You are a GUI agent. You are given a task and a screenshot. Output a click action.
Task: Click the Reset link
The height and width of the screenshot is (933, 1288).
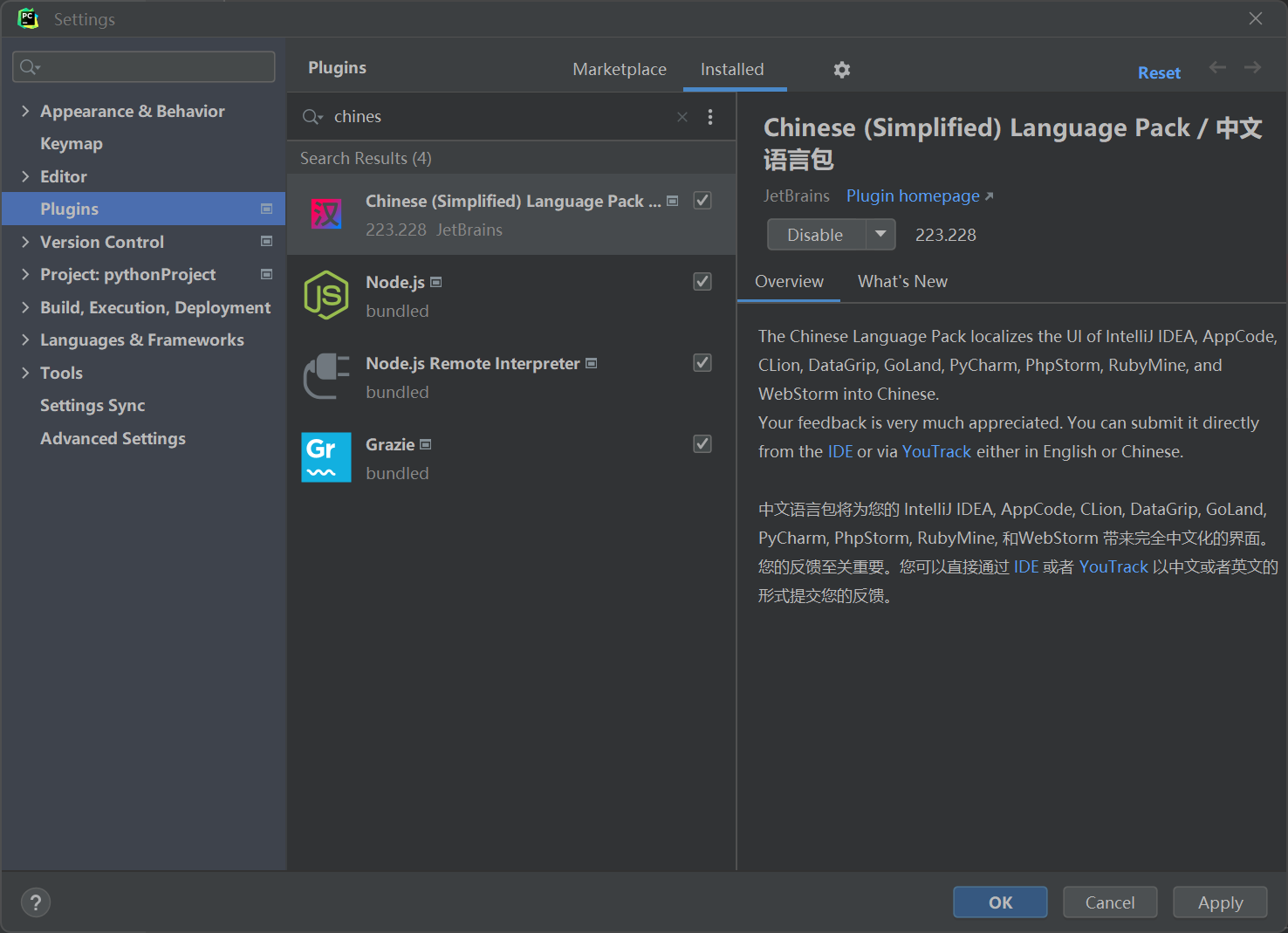pyautogui.click(x=1159, y=73)
